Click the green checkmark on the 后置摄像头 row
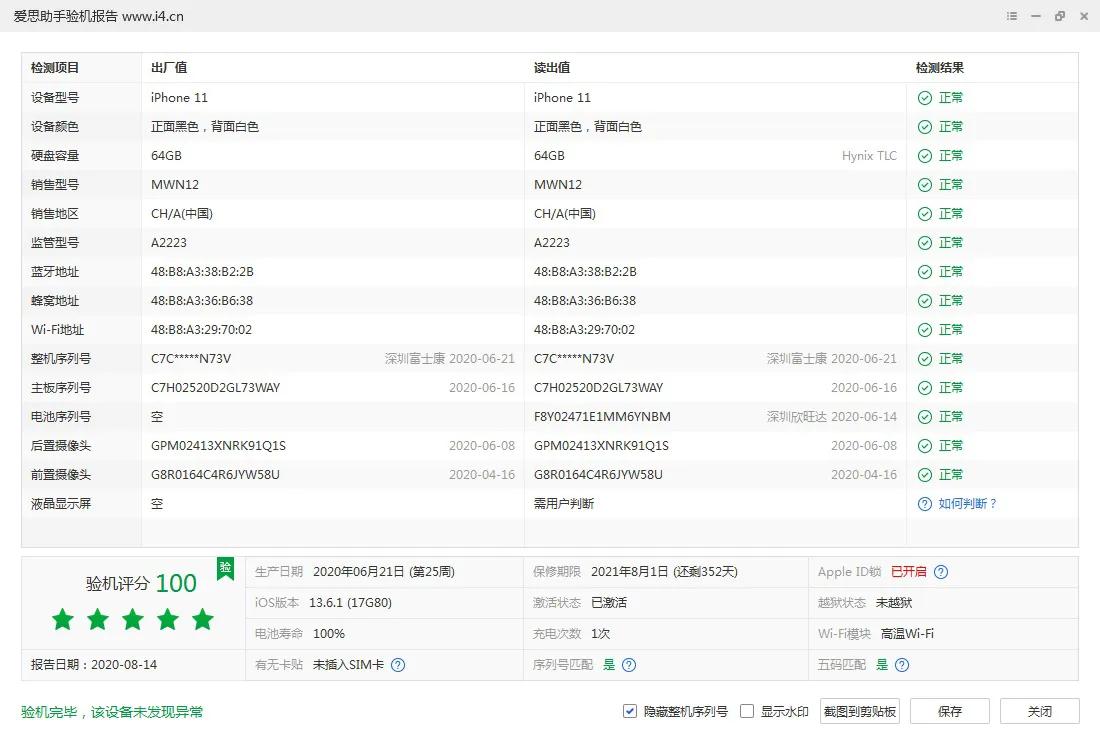1100x749 pixels. (x=923, y=445)
